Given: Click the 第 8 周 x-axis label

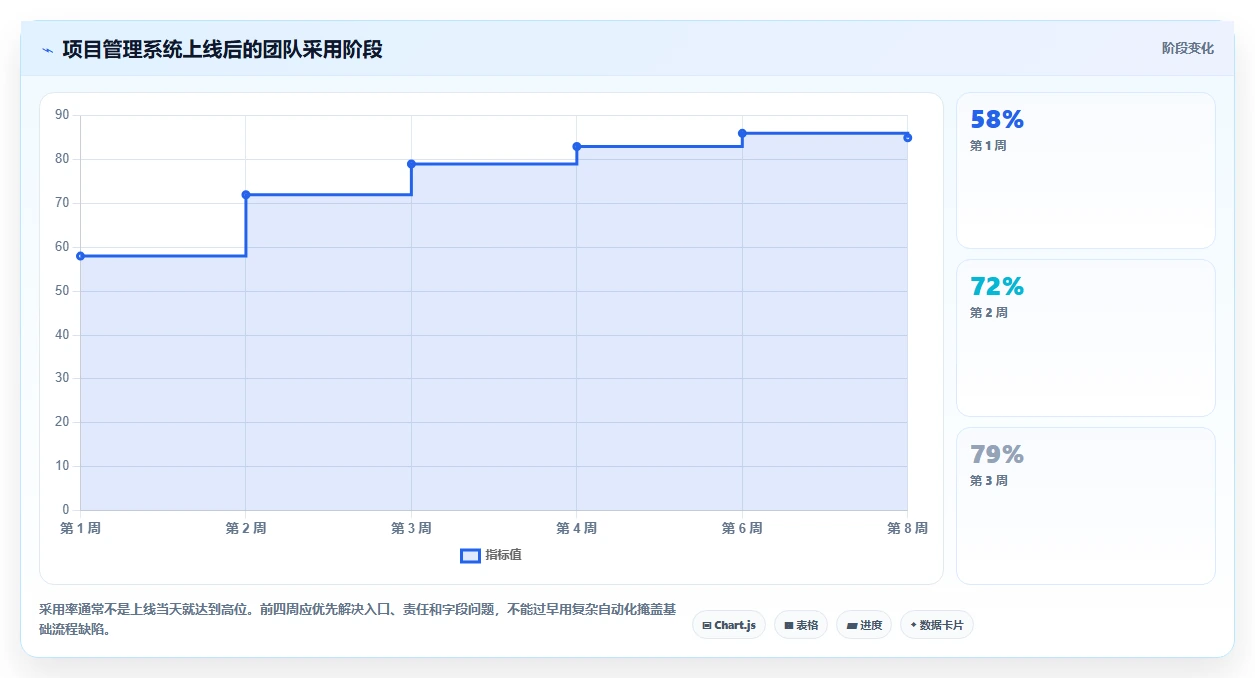Looking at the screenshot, I should coord(907,528).
